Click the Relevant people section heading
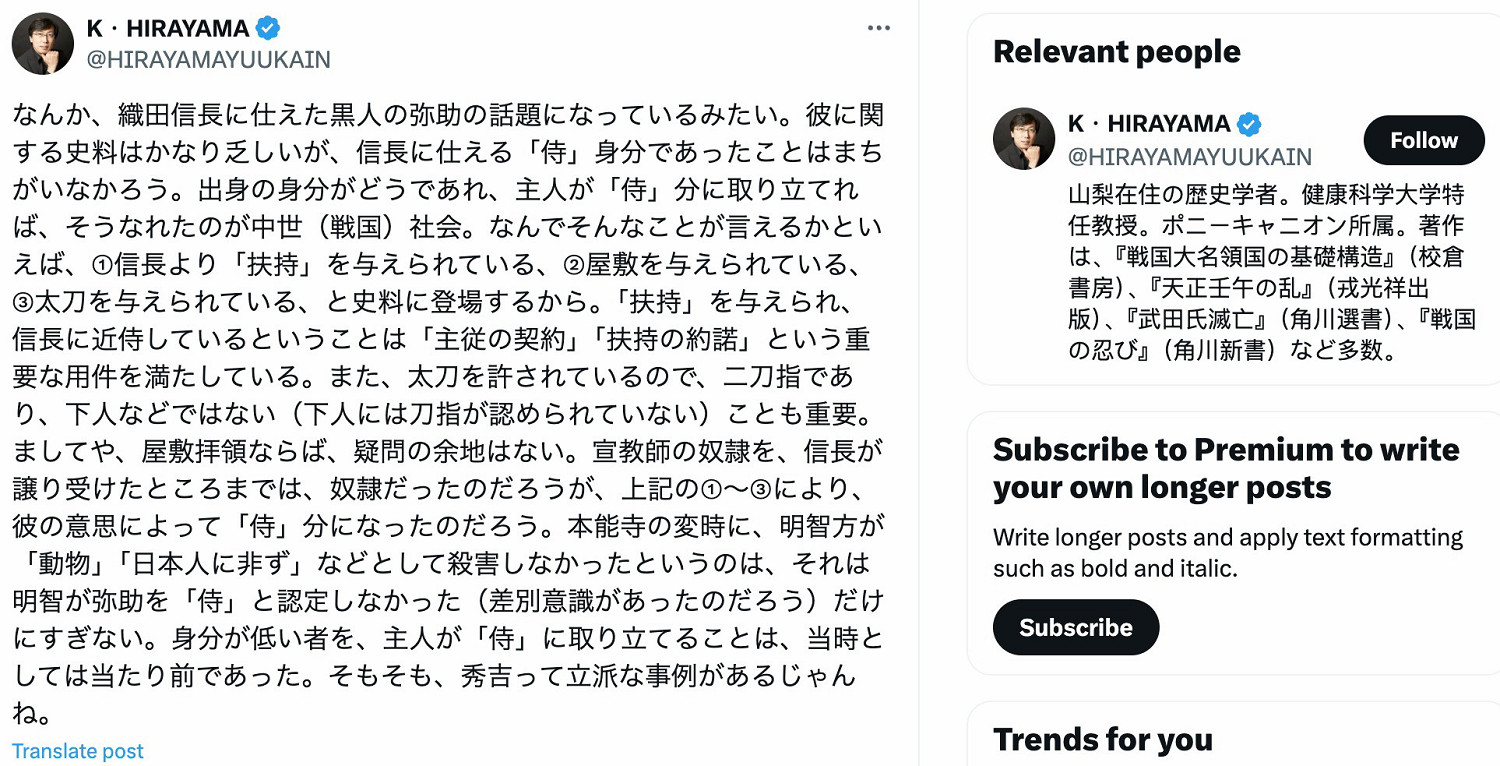 [1116, 50]
